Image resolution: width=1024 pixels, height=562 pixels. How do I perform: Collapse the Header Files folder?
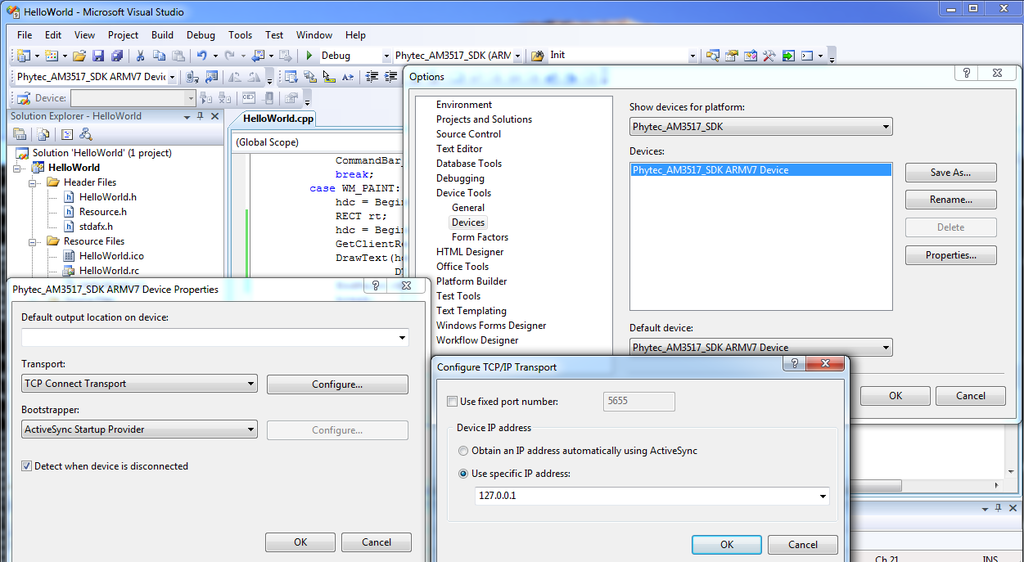click(32, 183)
